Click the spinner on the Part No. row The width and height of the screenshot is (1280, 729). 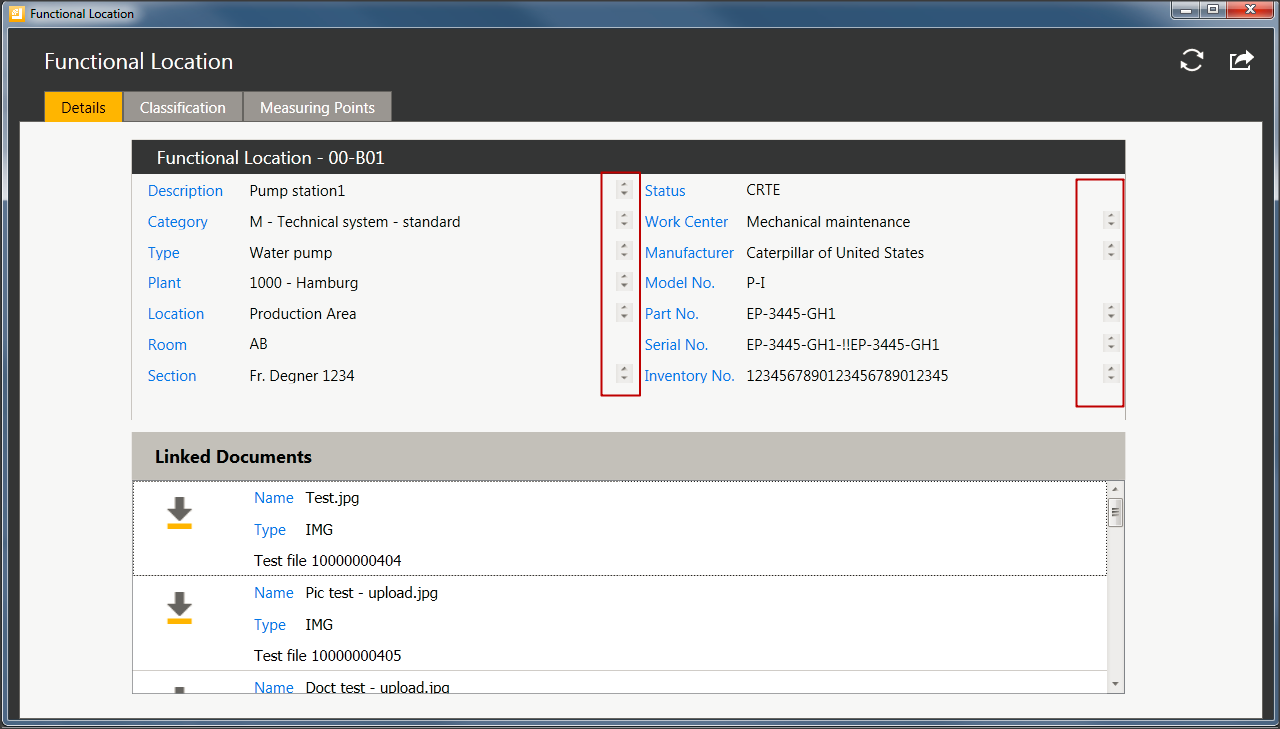[1111, 312]
